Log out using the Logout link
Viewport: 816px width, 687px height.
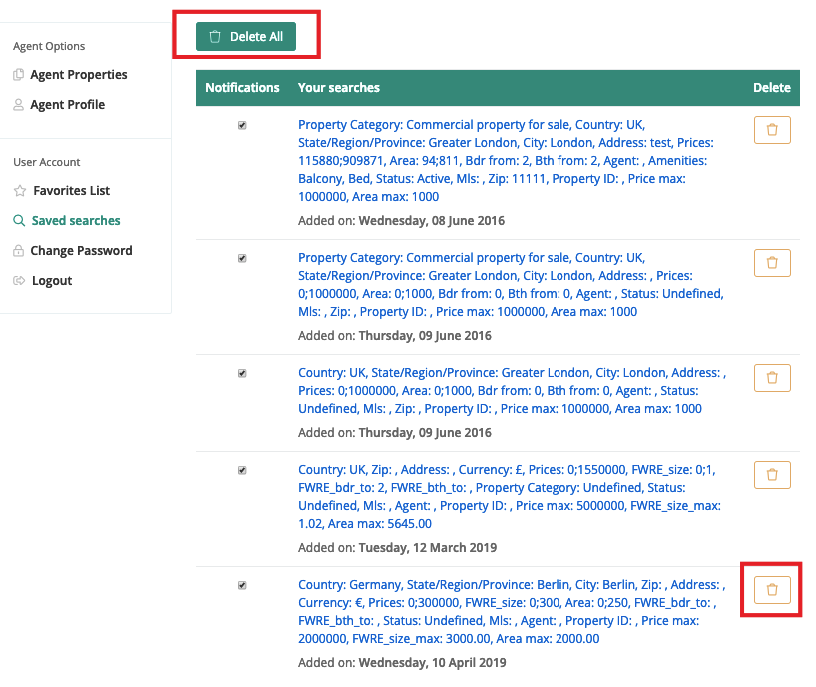click(51, 281)
